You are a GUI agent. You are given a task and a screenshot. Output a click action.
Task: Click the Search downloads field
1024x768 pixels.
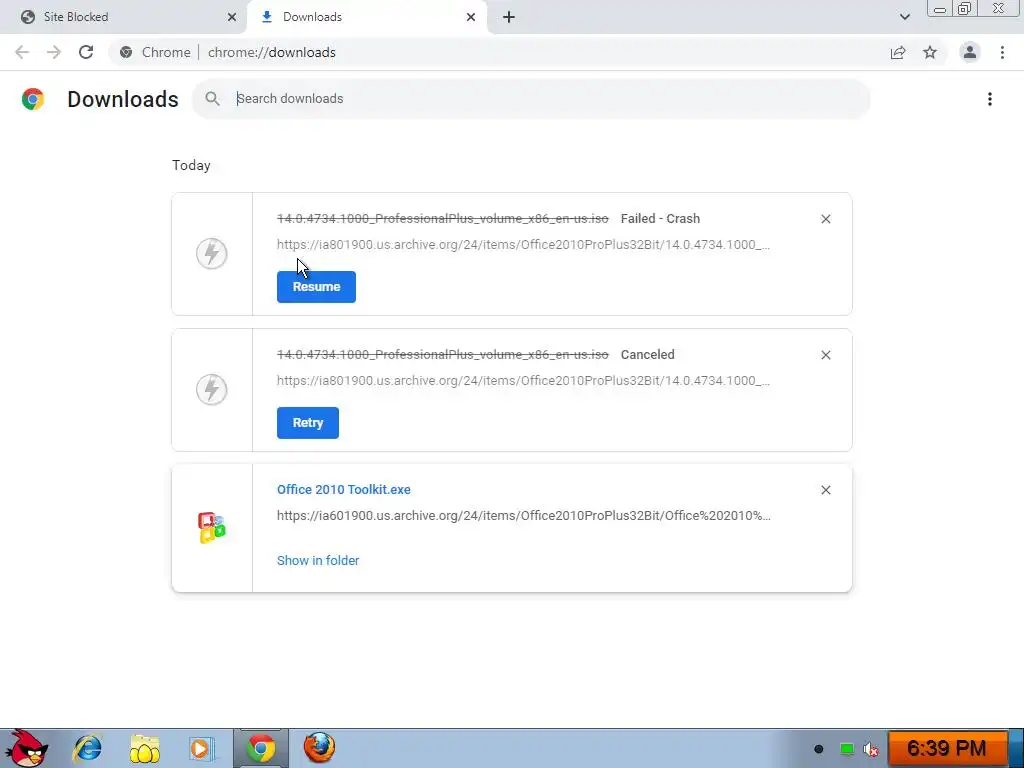coord(531,99)
